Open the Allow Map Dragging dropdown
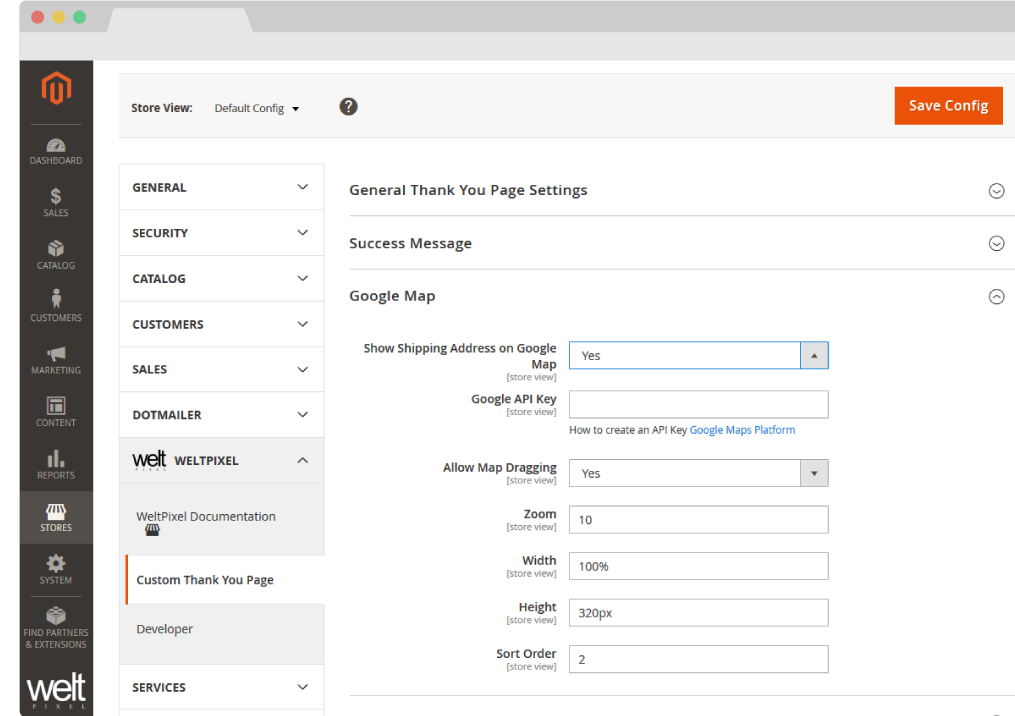Viewport: 1015px width, 716px height. (698, 472)
